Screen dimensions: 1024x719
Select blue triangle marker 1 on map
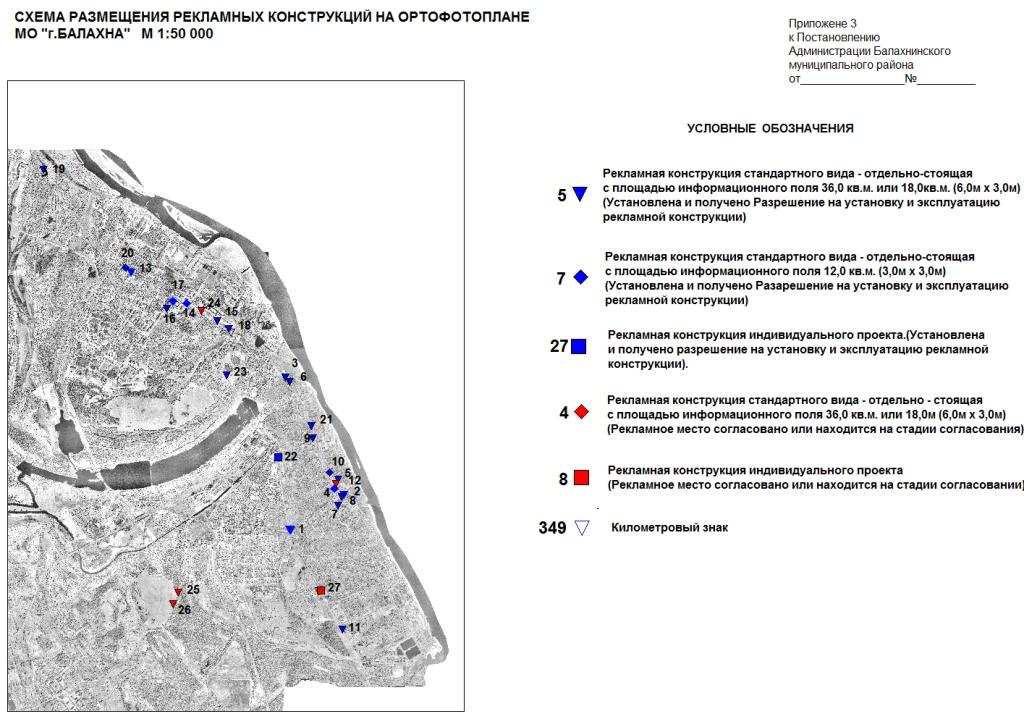point(290,529)
